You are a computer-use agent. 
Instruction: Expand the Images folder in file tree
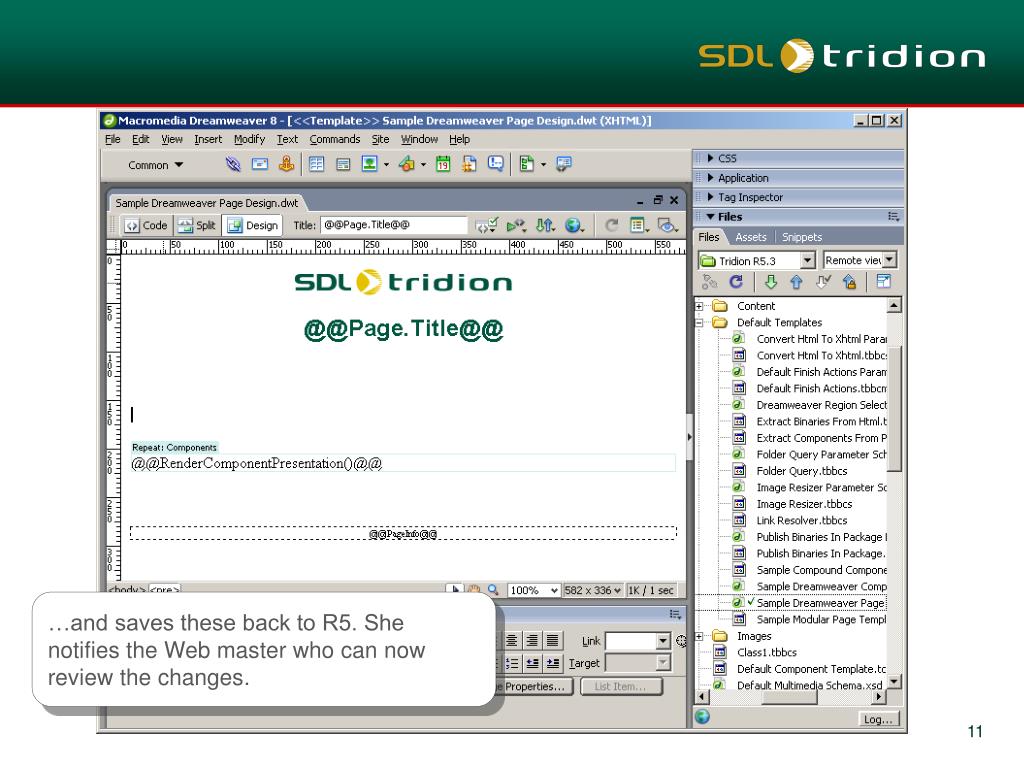(699, 636)
